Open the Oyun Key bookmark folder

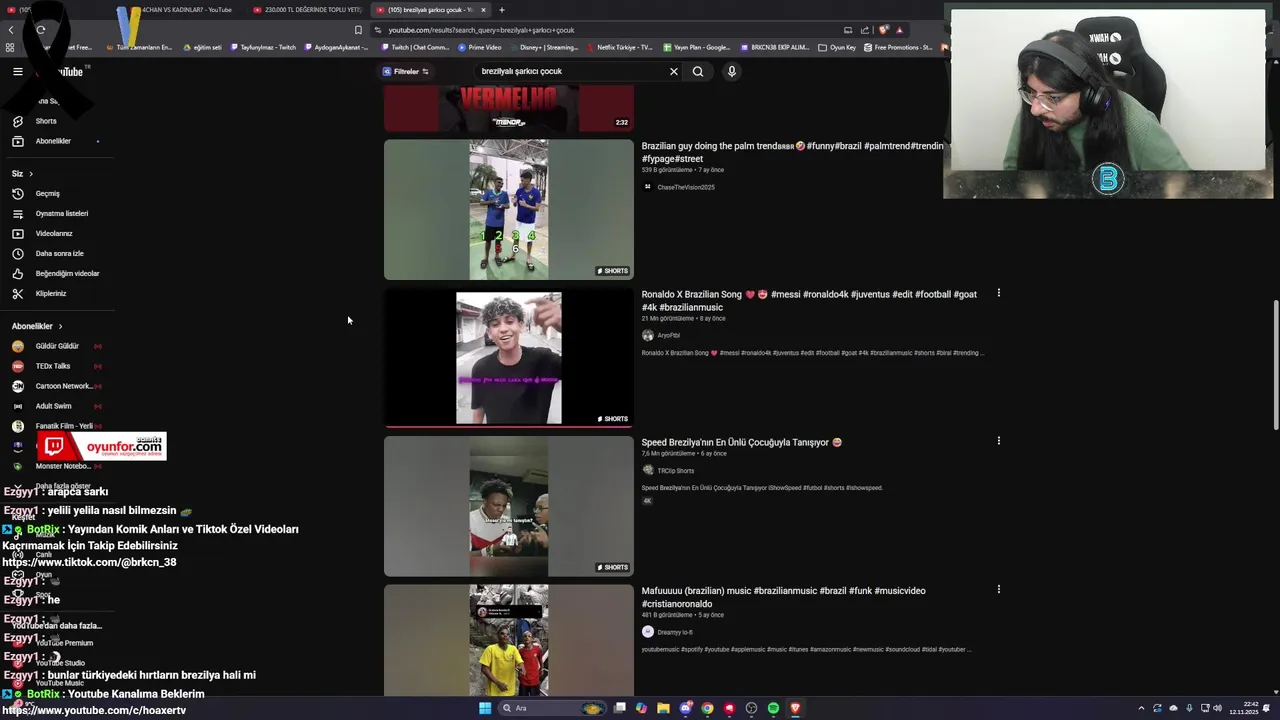coord(837,47)
